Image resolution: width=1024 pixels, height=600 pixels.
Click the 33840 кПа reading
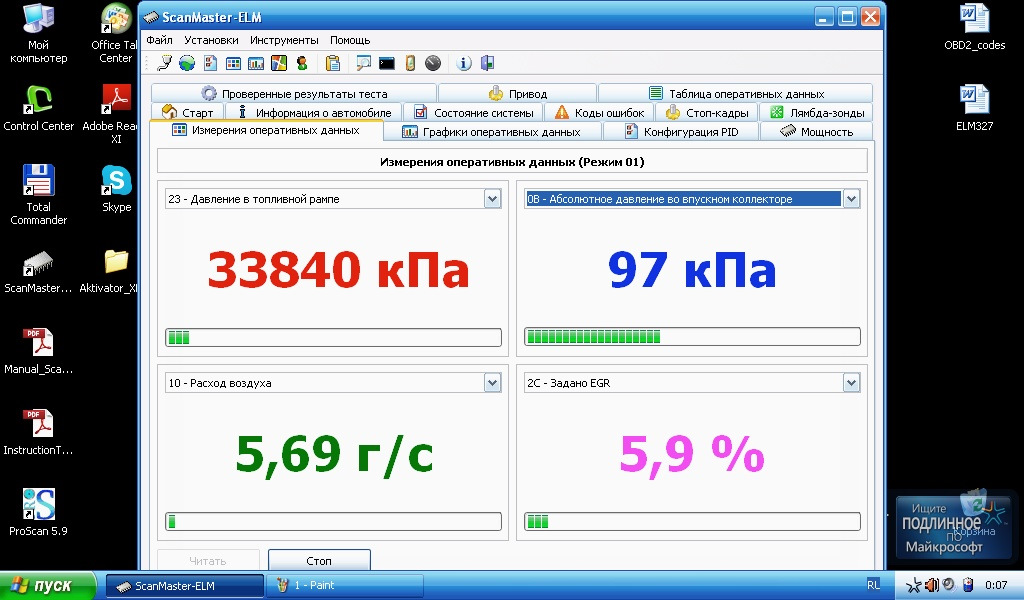coord(338,270)
